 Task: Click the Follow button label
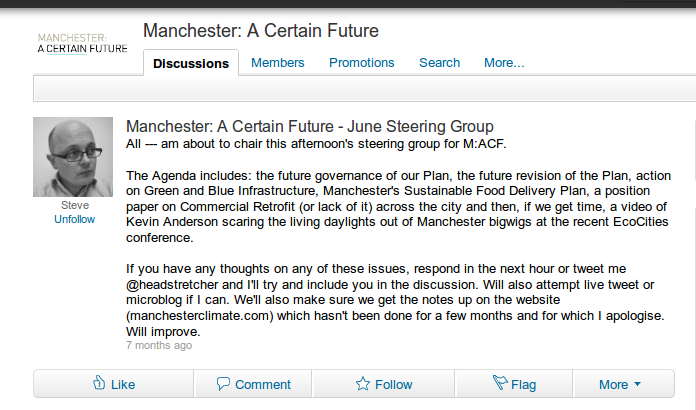(x=393, y=384)
